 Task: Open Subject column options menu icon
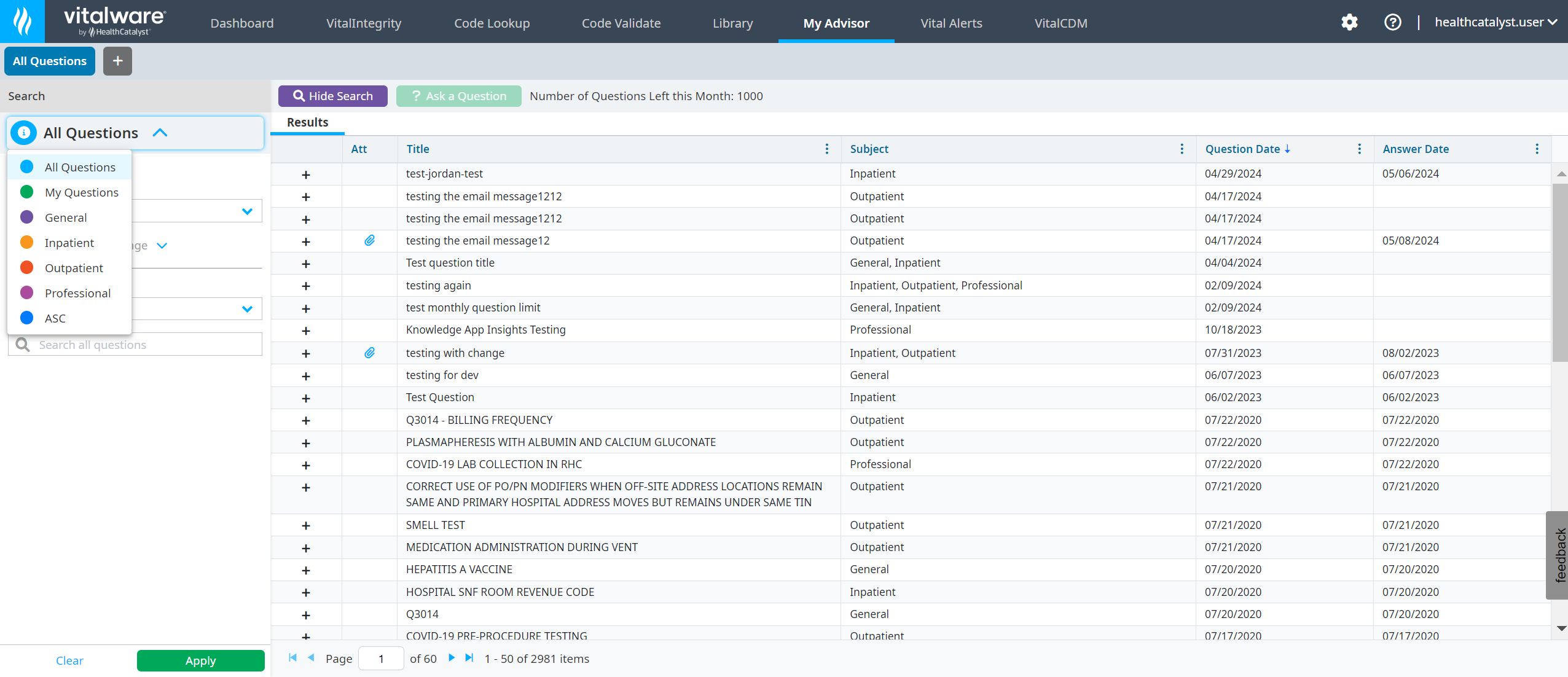[x=1182, y=149]
